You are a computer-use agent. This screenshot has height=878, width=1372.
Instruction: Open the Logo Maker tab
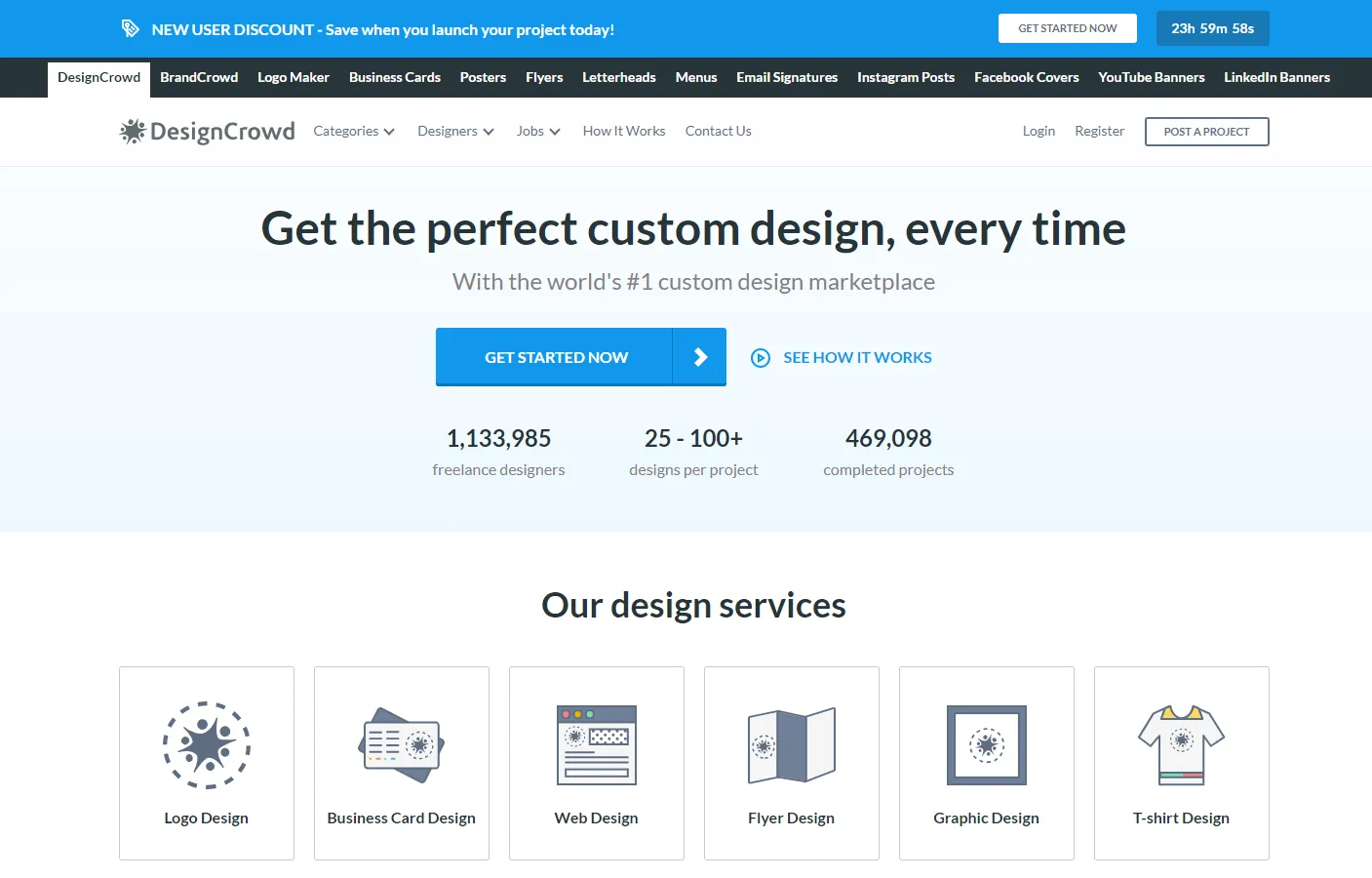(x=294, y=78)
